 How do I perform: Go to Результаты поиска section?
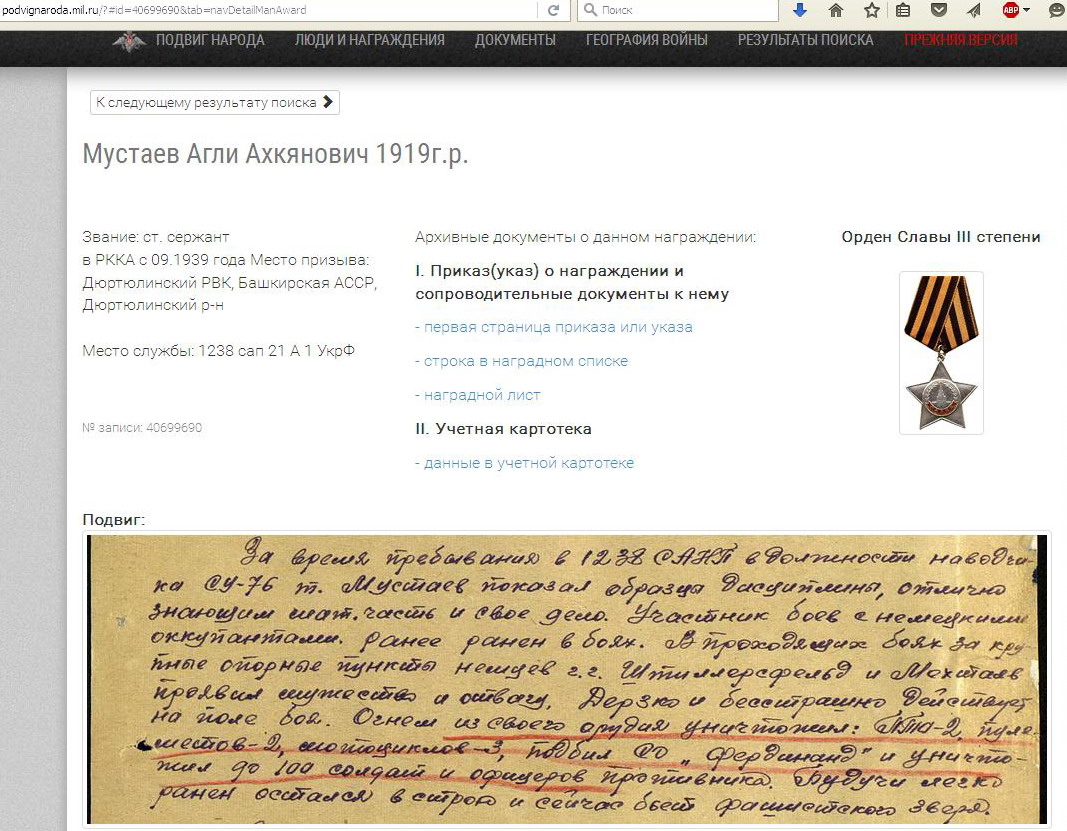point(805,40)
